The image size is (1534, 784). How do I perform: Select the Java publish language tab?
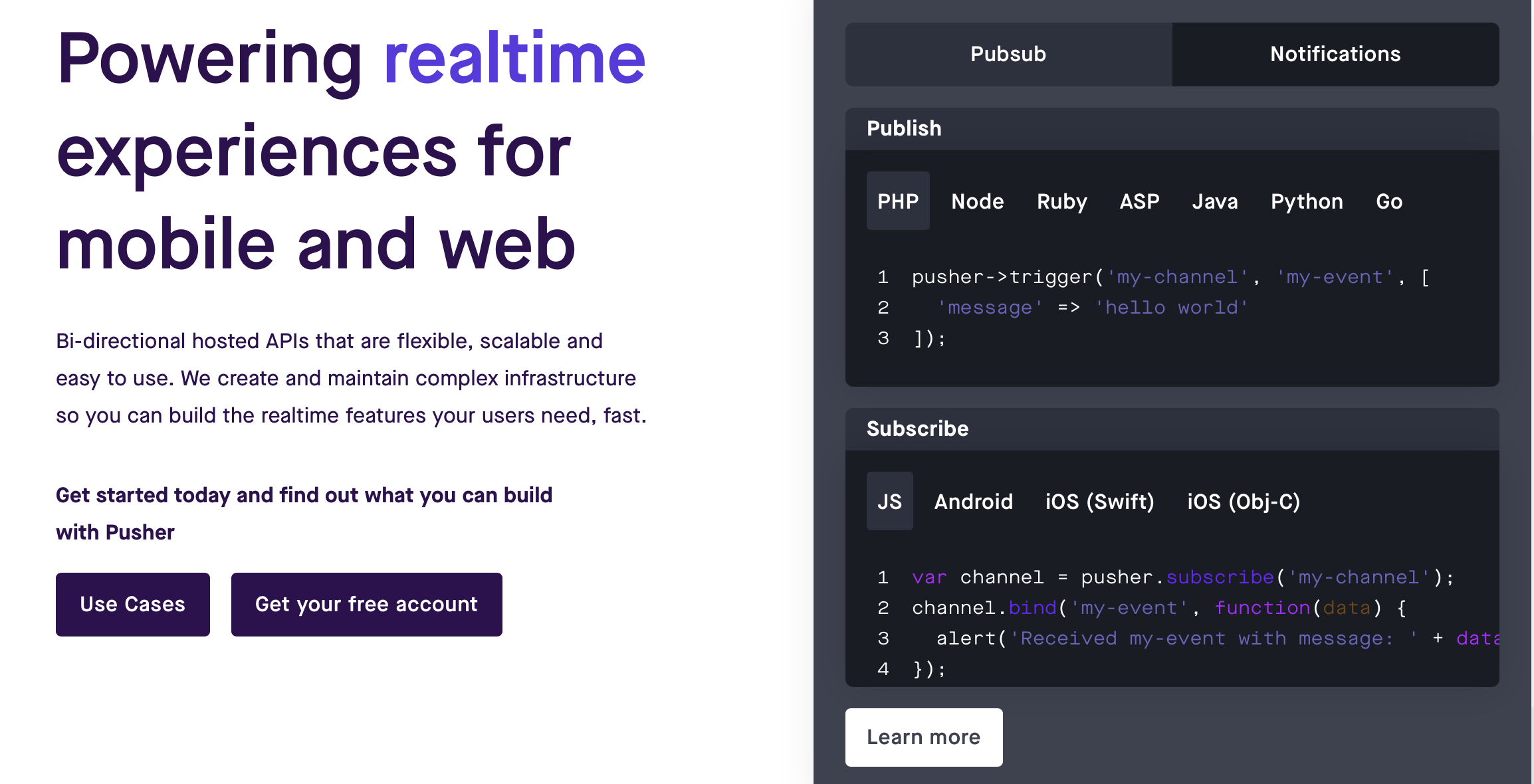pyautogui.click(x=1215, y=201)
